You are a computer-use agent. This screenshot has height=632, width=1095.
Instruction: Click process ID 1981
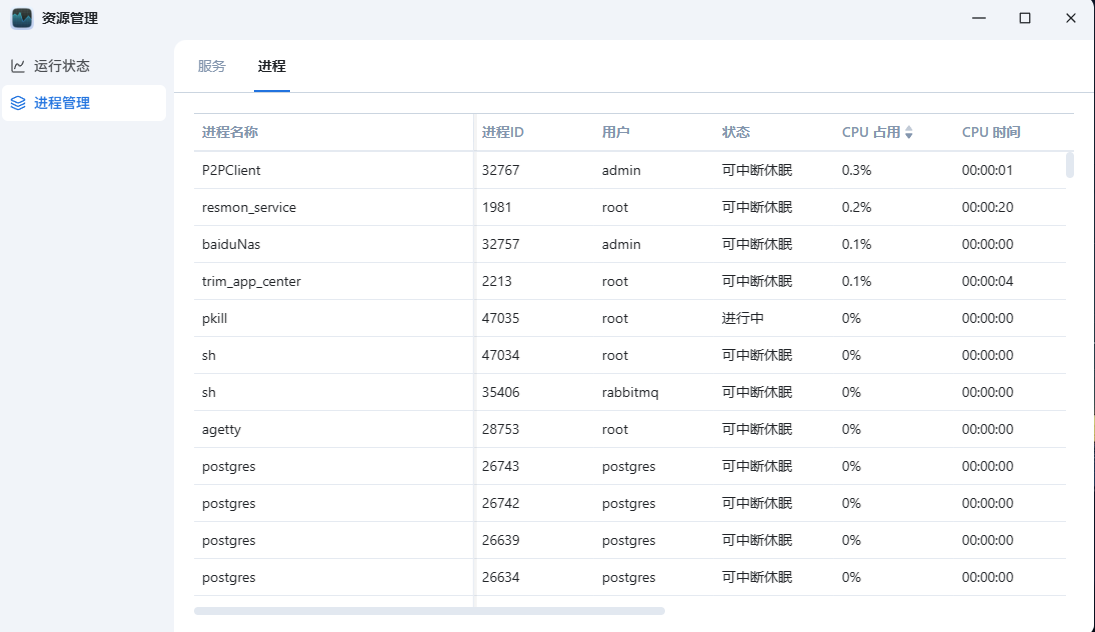pyautogui.click(x=497, y=207)
